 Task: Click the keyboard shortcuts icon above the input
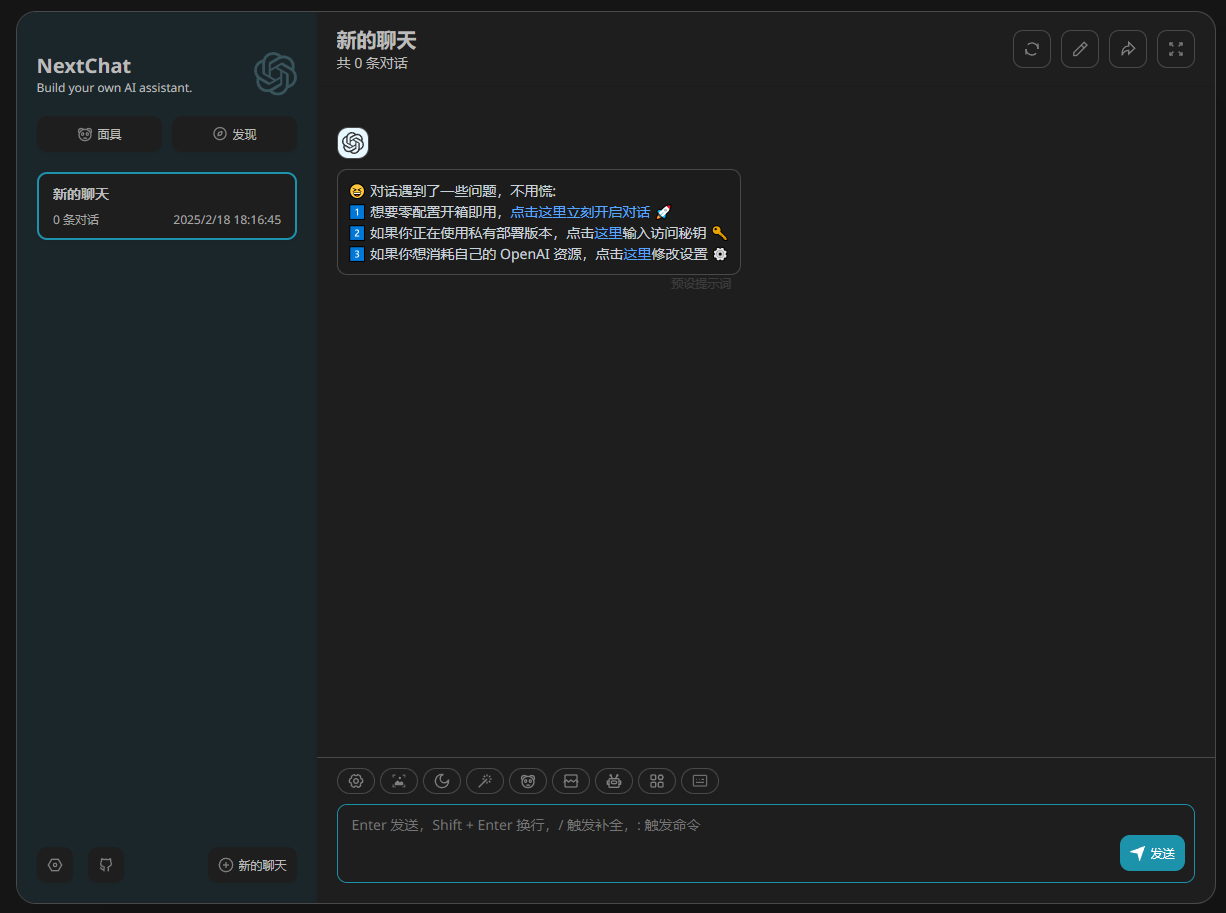tap(700, 781)
